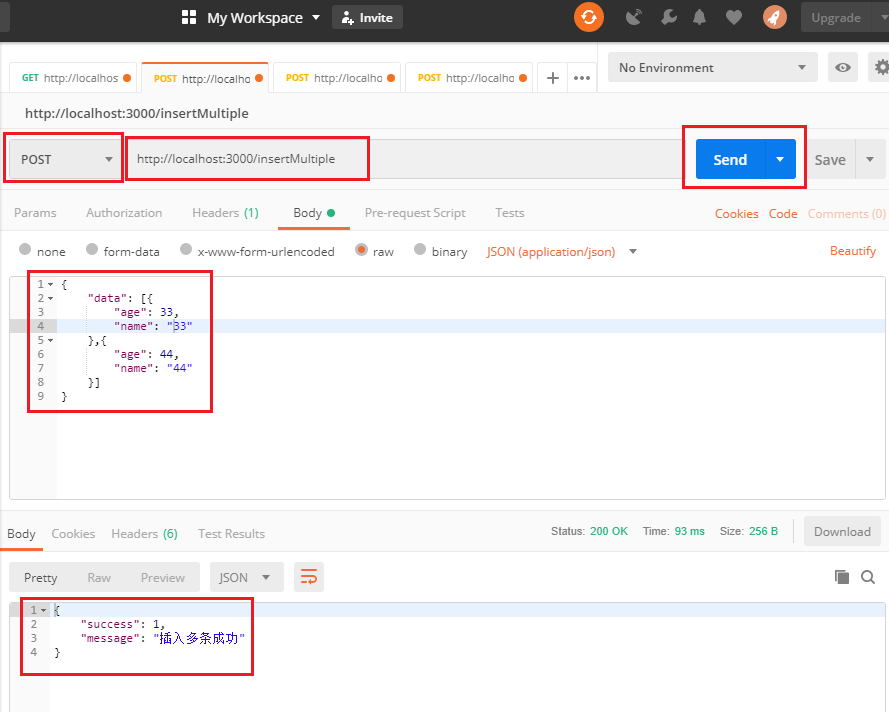Open the Params tab

tap(35, 213)
